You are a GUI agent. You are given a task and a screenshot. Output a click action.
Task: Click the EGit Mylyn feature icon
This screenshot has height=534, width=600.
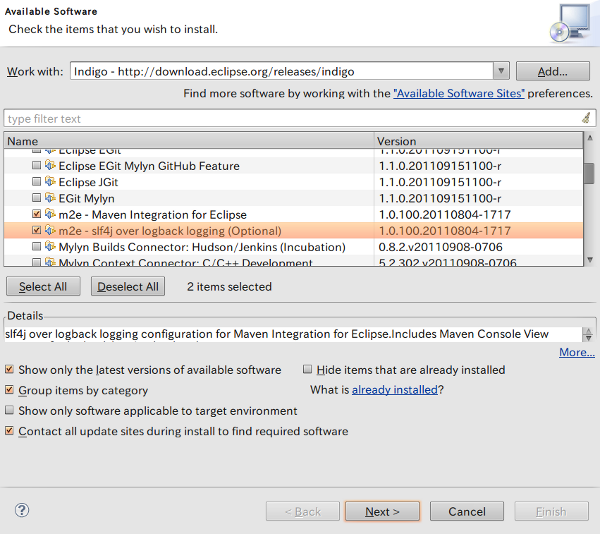[50, 198]
